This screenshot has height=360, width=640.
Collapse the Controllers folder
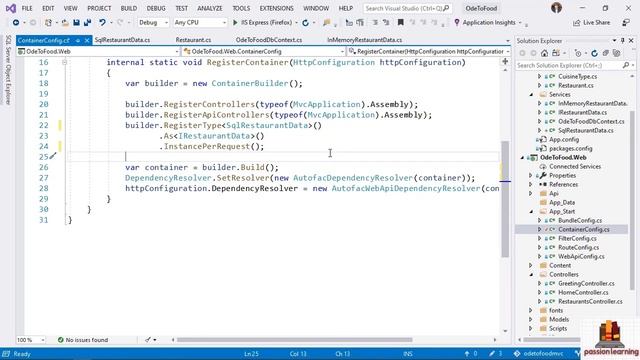click(x=531, y=275)
